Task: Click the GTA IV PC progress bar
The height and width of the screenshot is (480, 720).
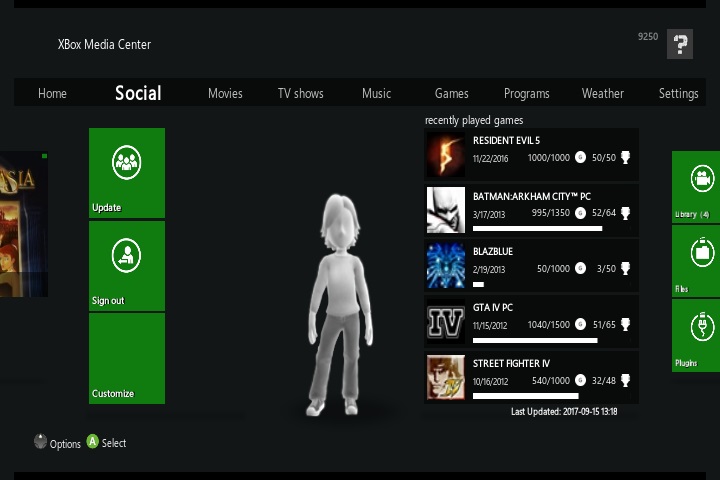Action: click(x=535, y=340)
